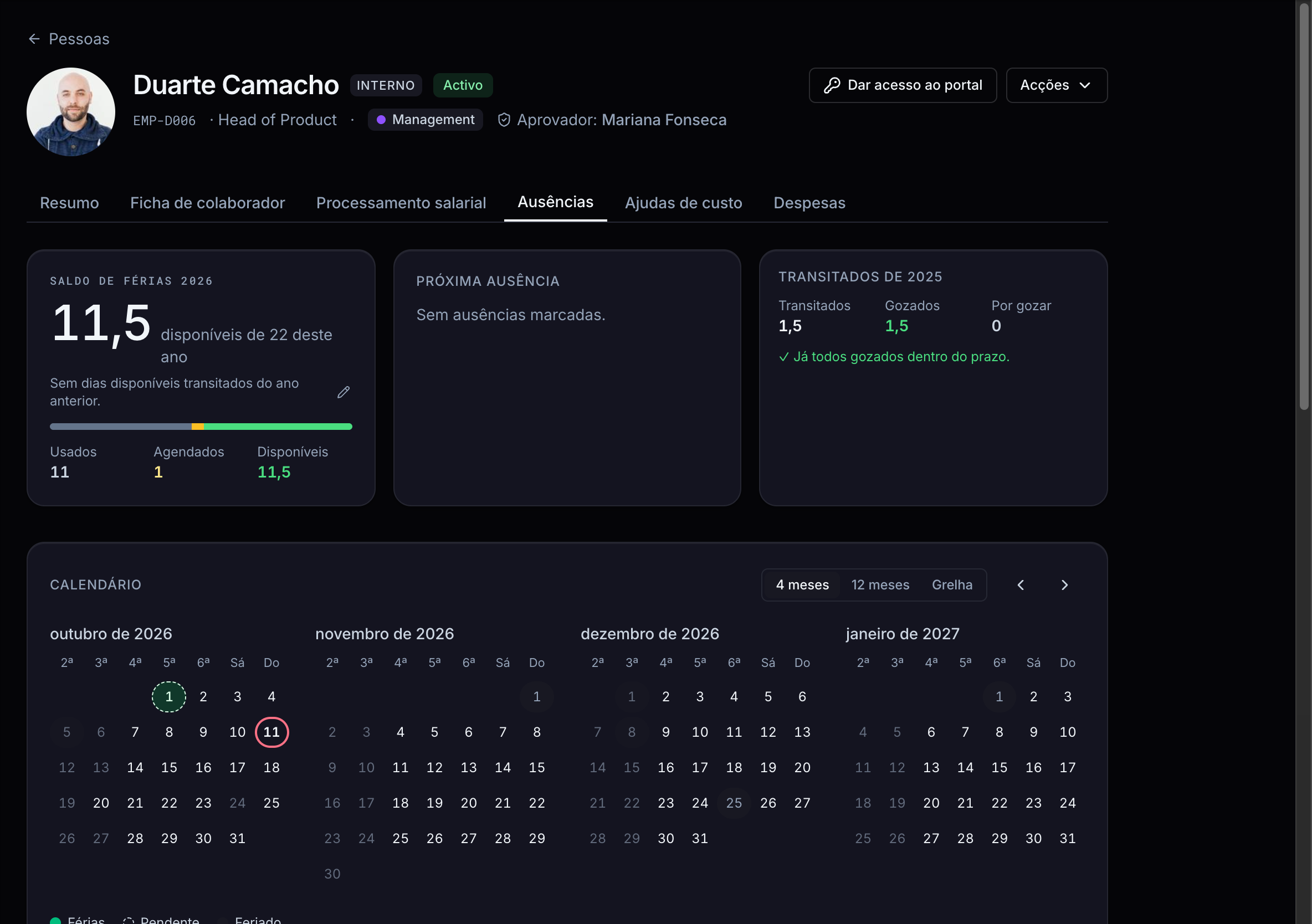The height and width of the screenshot is (924, 1312).
Task: Click the Pessoas breadcrumb link
Action: [79, 39]
